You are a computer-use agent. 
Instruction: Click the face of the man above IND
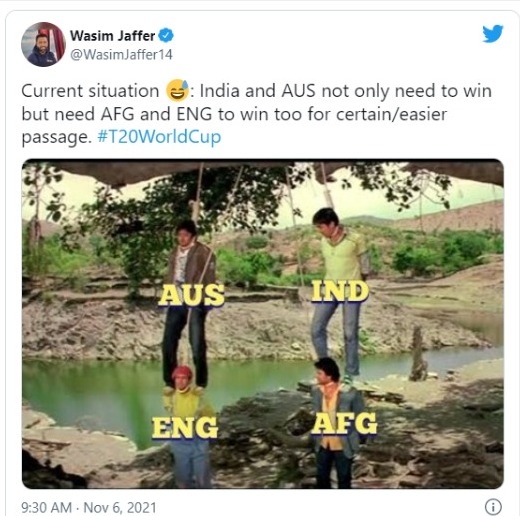click(325, 222)
